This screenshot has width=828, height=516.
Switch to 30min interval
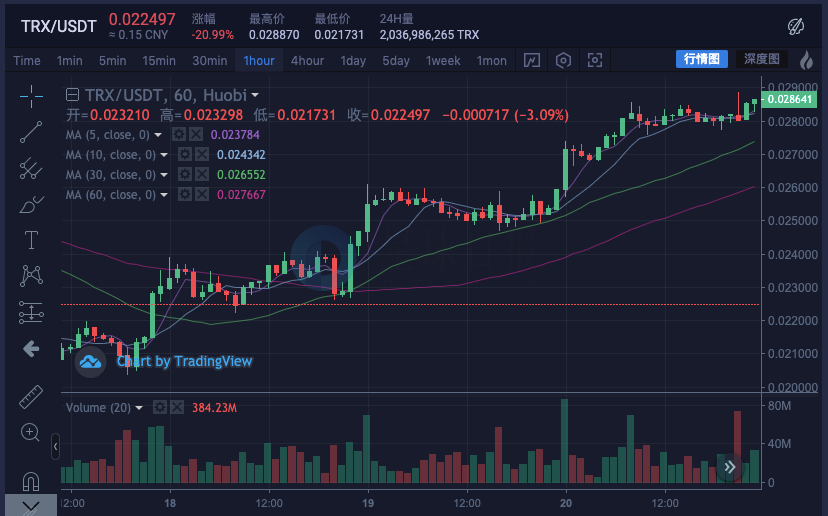[x=210, y=61]
